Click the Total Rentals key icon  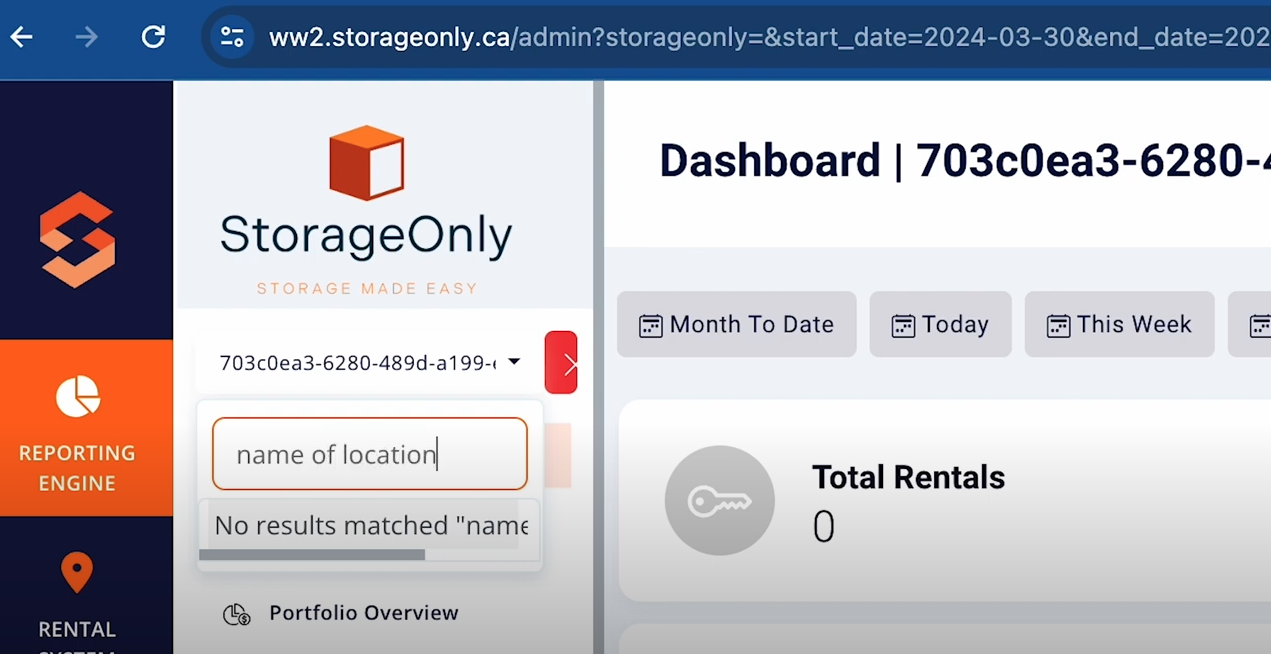[x=720, y=501]
